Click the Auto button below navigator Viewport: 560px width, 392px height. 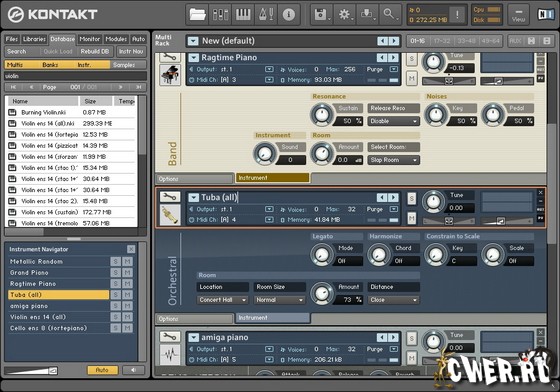(102, 370)
